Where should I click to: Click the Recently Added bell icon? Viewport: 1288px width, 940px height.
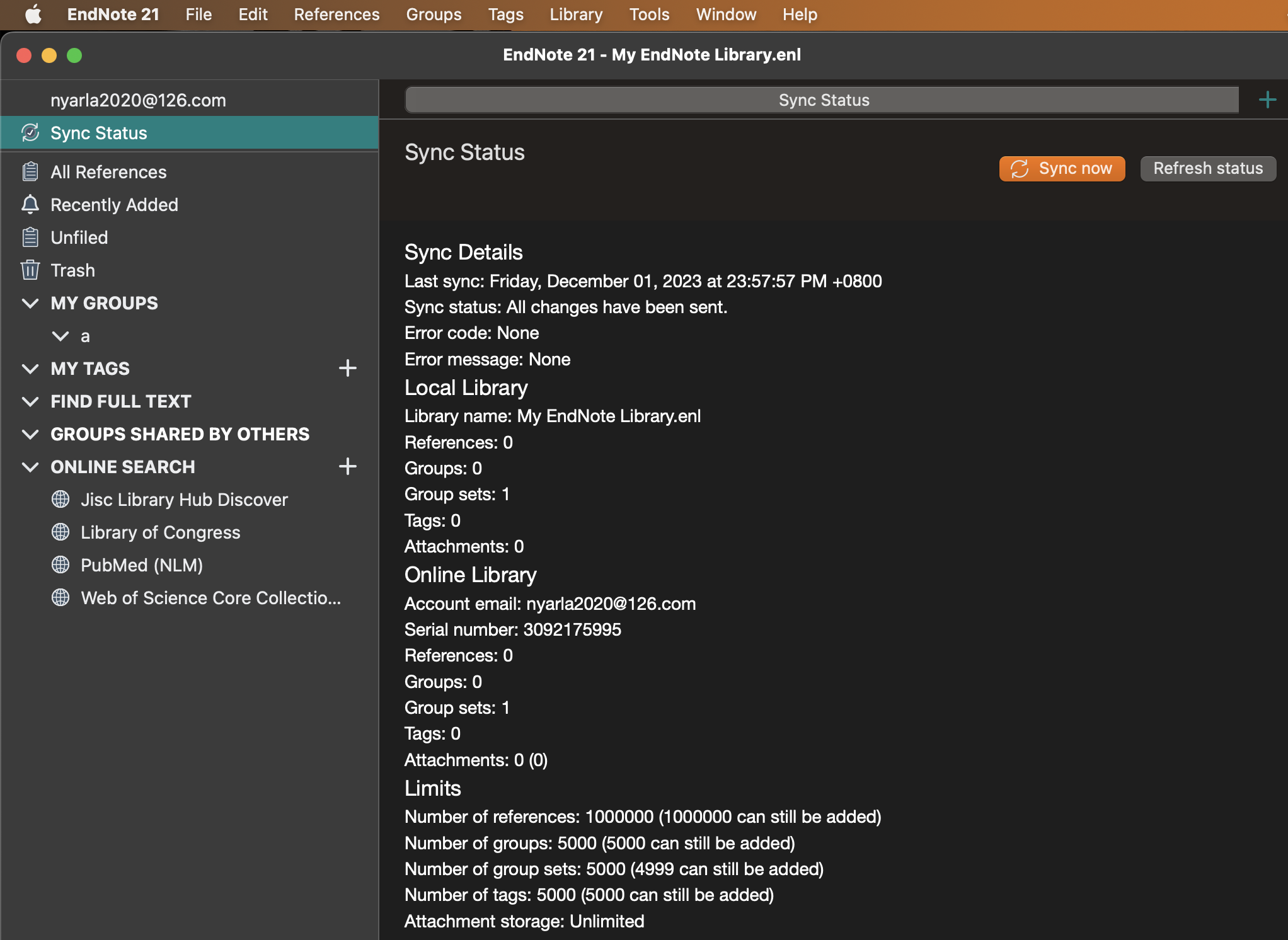pos(30,204)
